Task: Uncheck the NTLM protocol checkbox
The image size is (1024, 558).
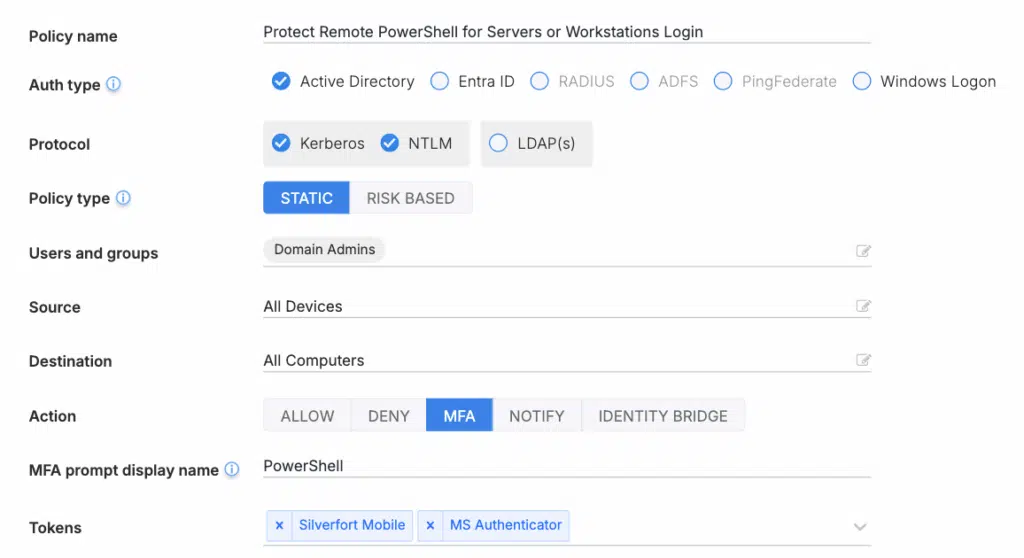Action: tap(390, 143)
